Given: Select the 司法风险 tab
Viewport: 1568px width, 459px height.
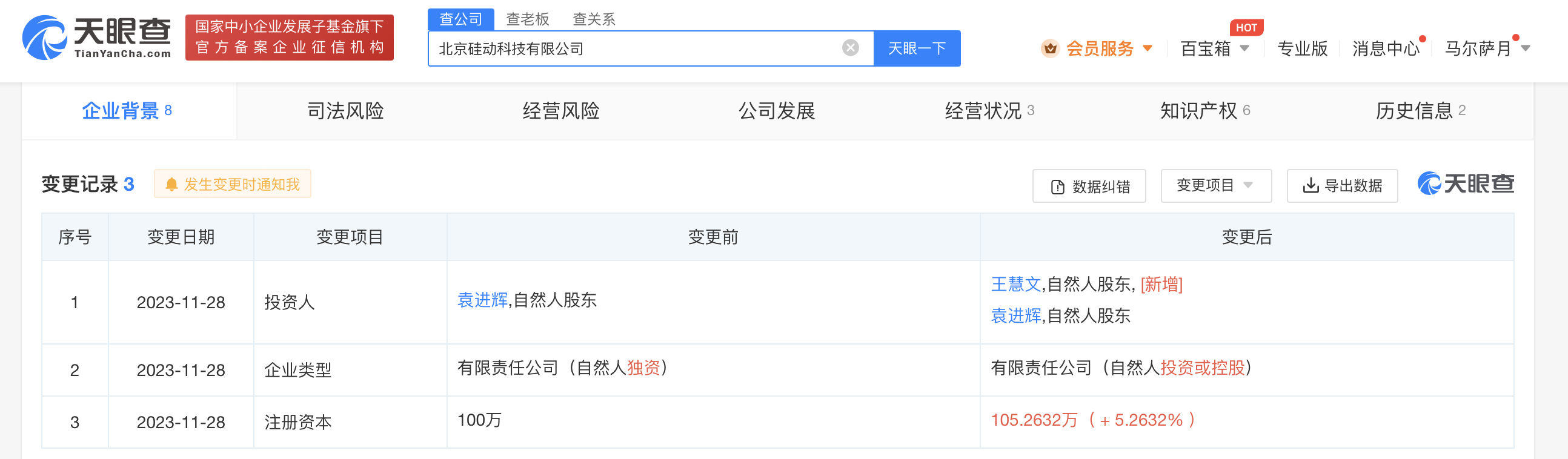Looking at the screenshot, I should click(x=345, y=111).
